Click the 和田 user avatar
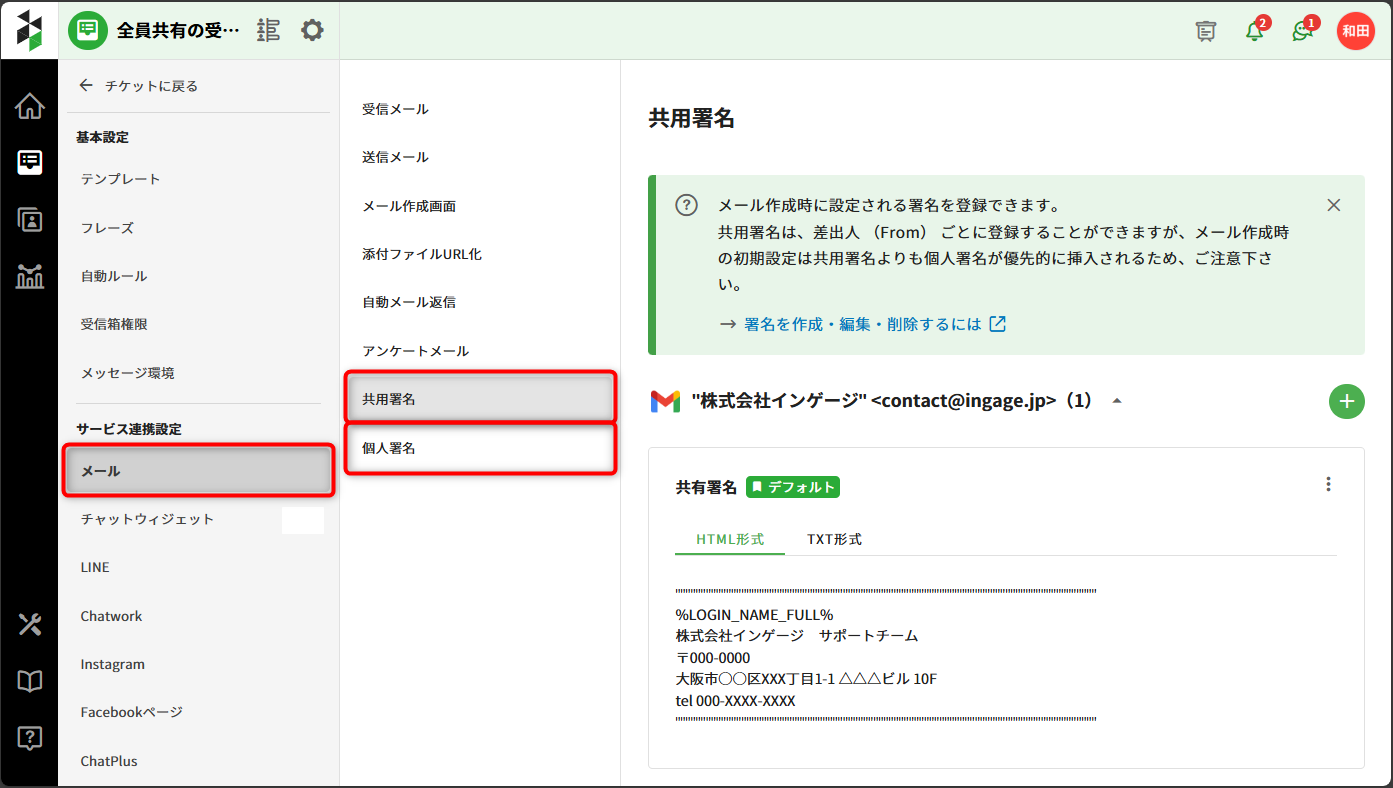This screenshot has height=788, width=1393. pos(1355,31)
